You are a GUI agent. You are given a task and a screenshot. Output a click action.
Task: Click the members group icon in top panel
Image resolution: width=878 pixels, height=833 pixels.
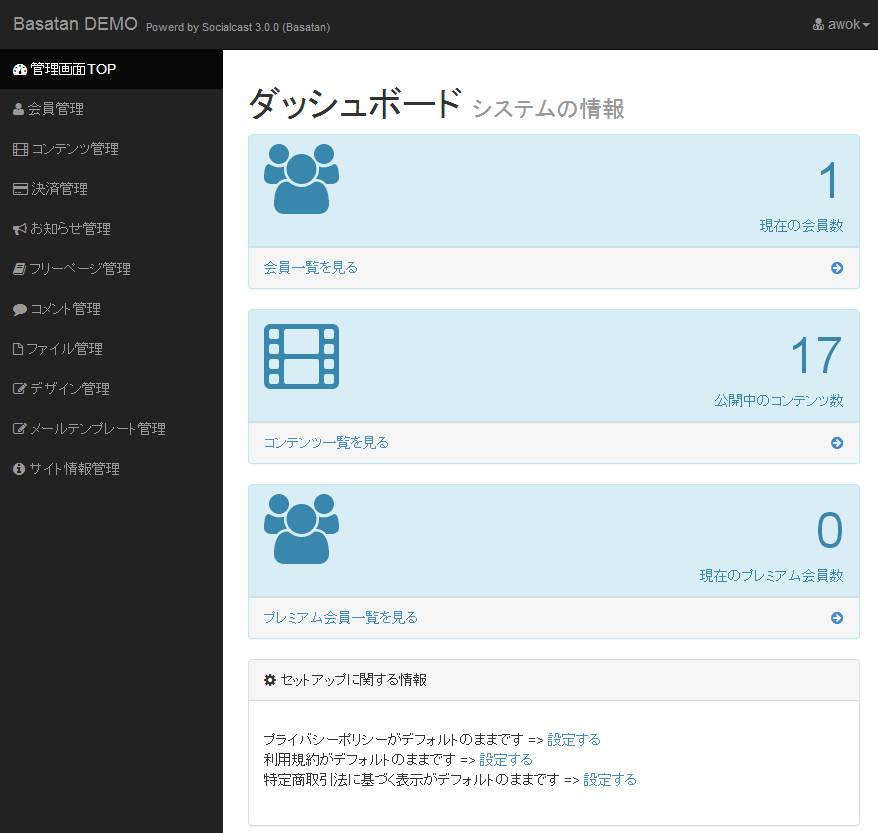[x=301, y=180]
